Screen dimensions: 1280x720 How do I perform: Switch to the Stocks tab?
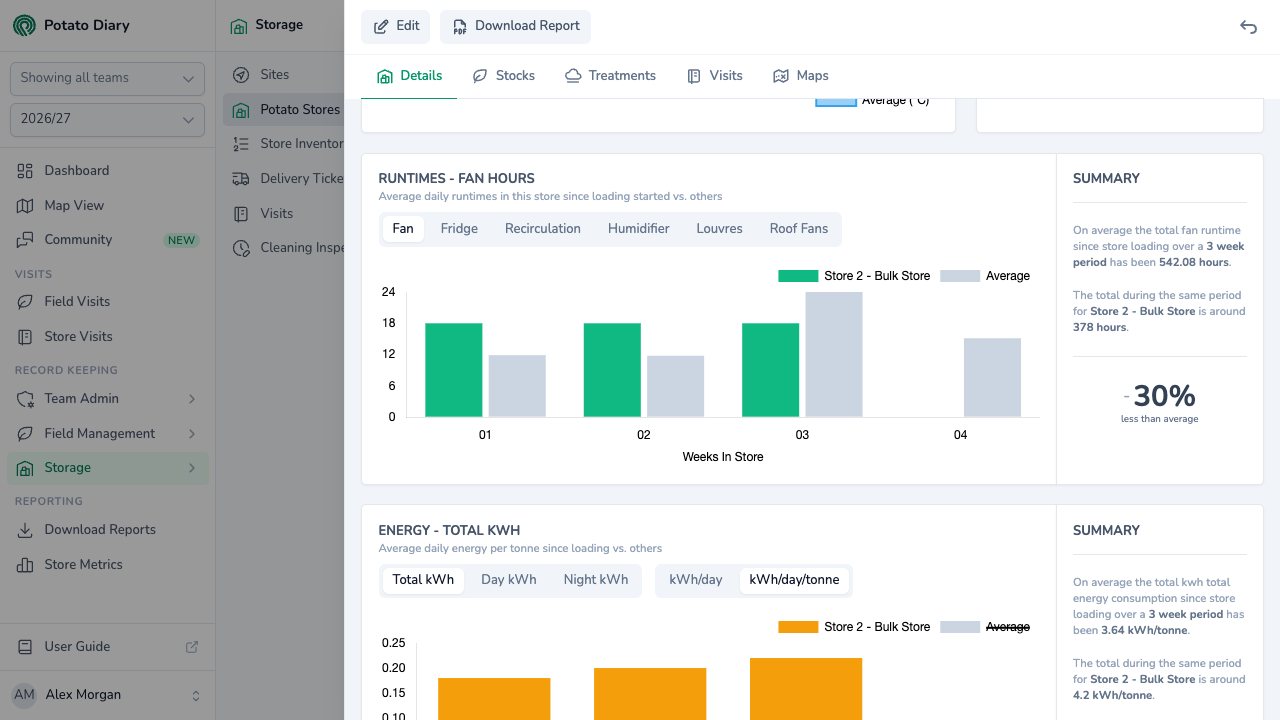(x=504, y=76)
